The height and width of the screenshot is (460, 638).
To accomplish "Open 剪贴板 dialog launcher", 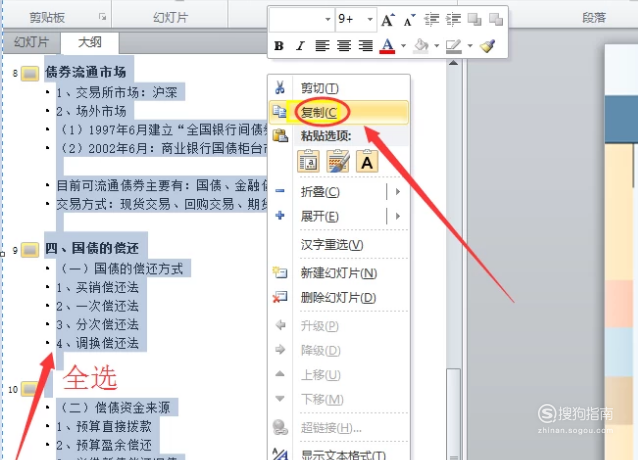I will 102,17.
